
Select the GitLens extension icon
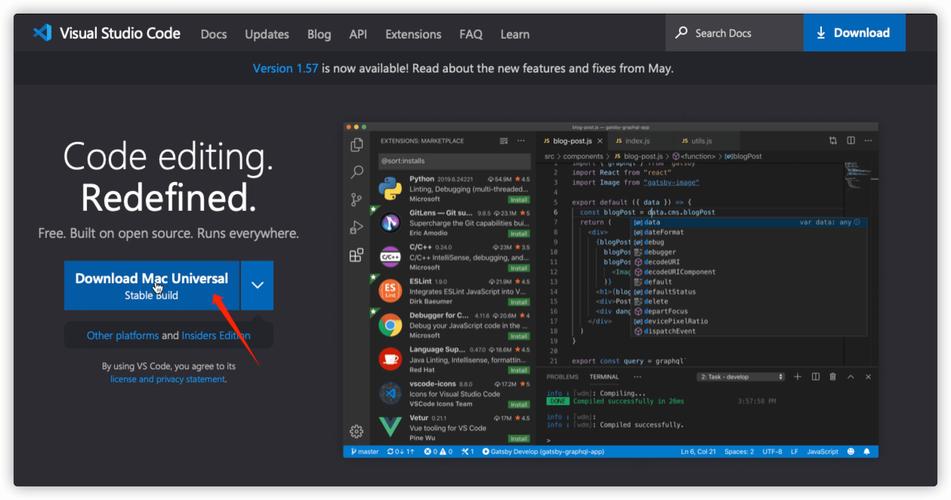point(390,223)
